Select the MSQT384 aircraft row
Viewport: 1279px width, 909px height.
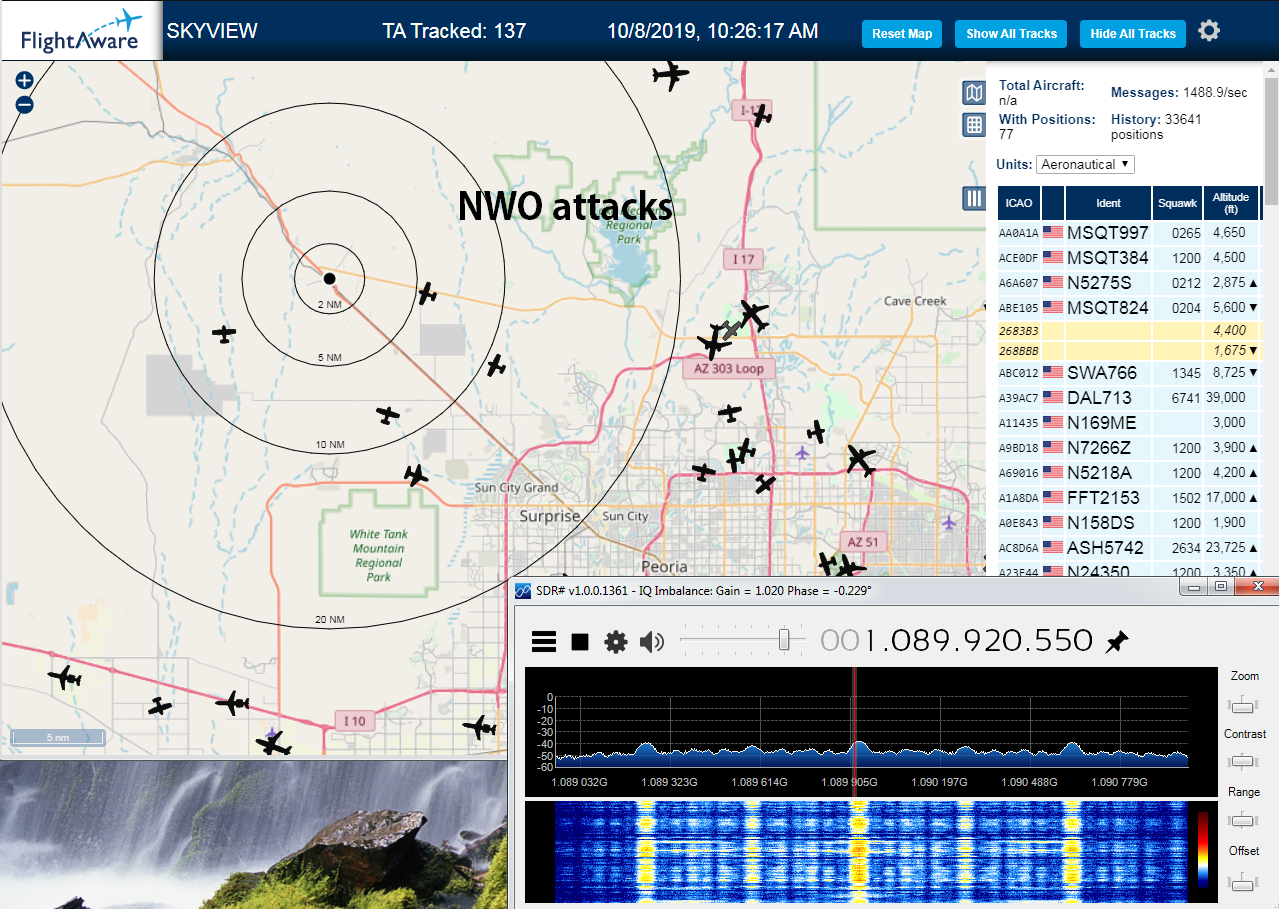point(1128,258)
